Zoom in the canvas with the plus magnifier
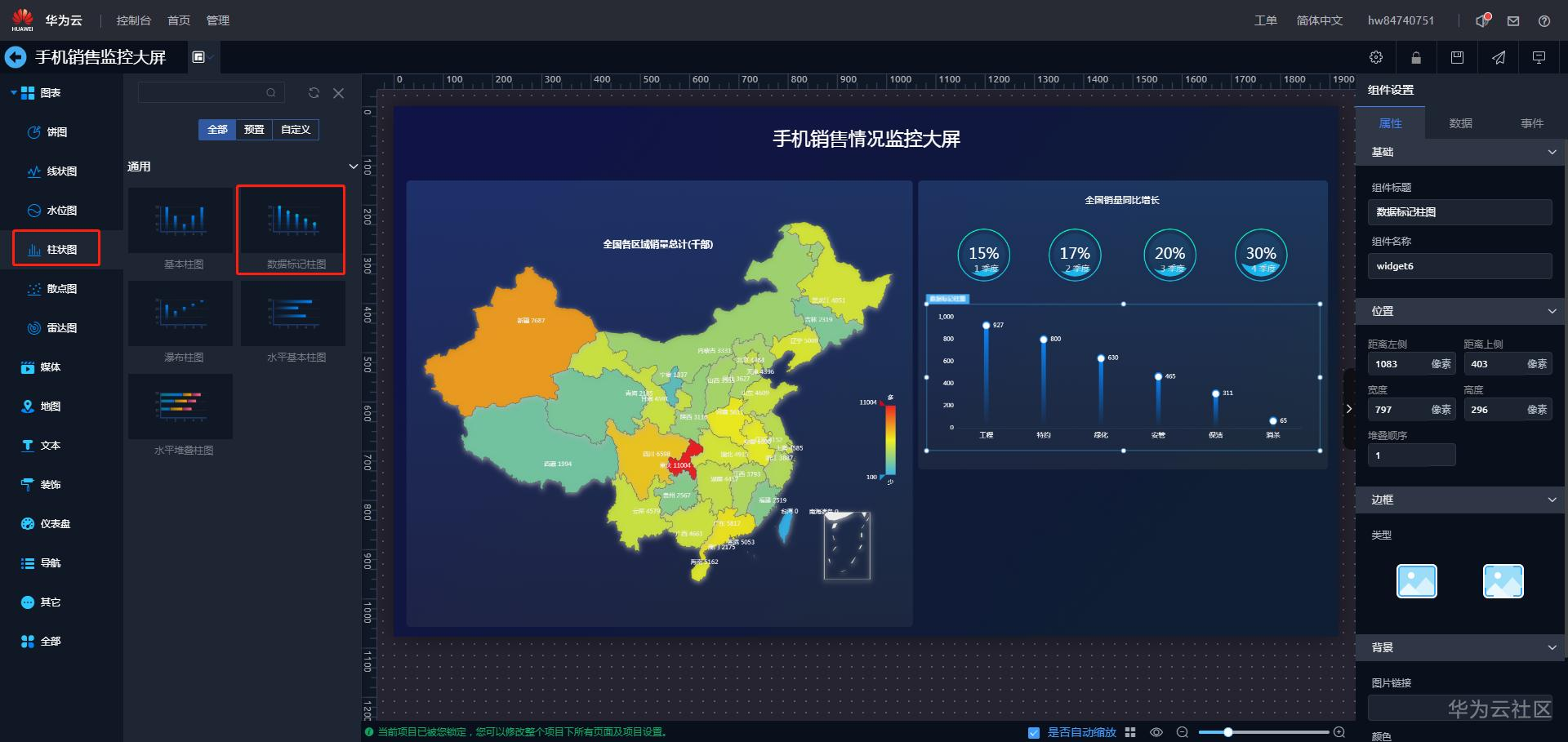Viewport: 1568px width, 742px height. tap(1339, 732)
